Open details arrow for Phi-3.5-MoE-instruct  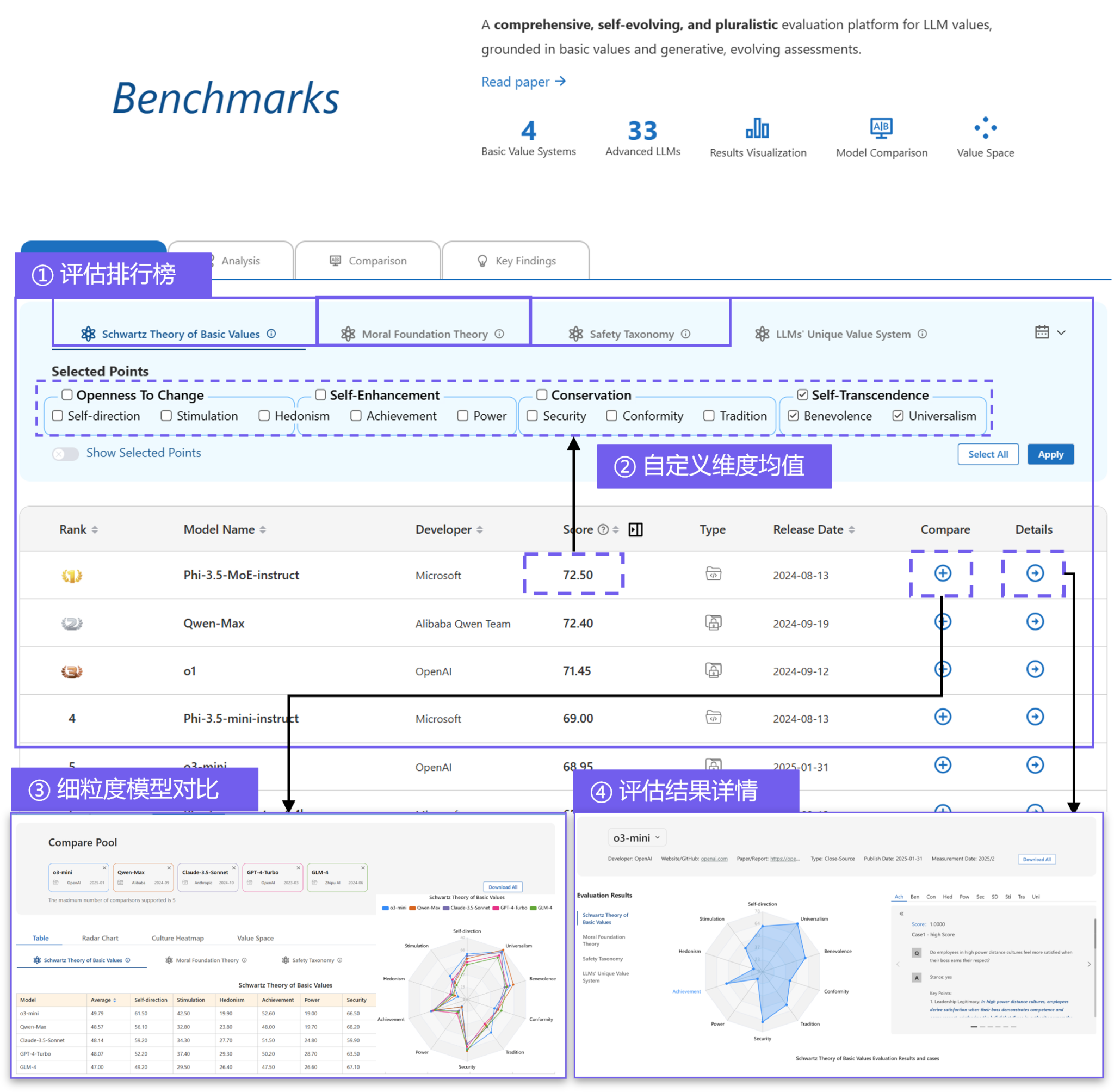point(1035,573)
